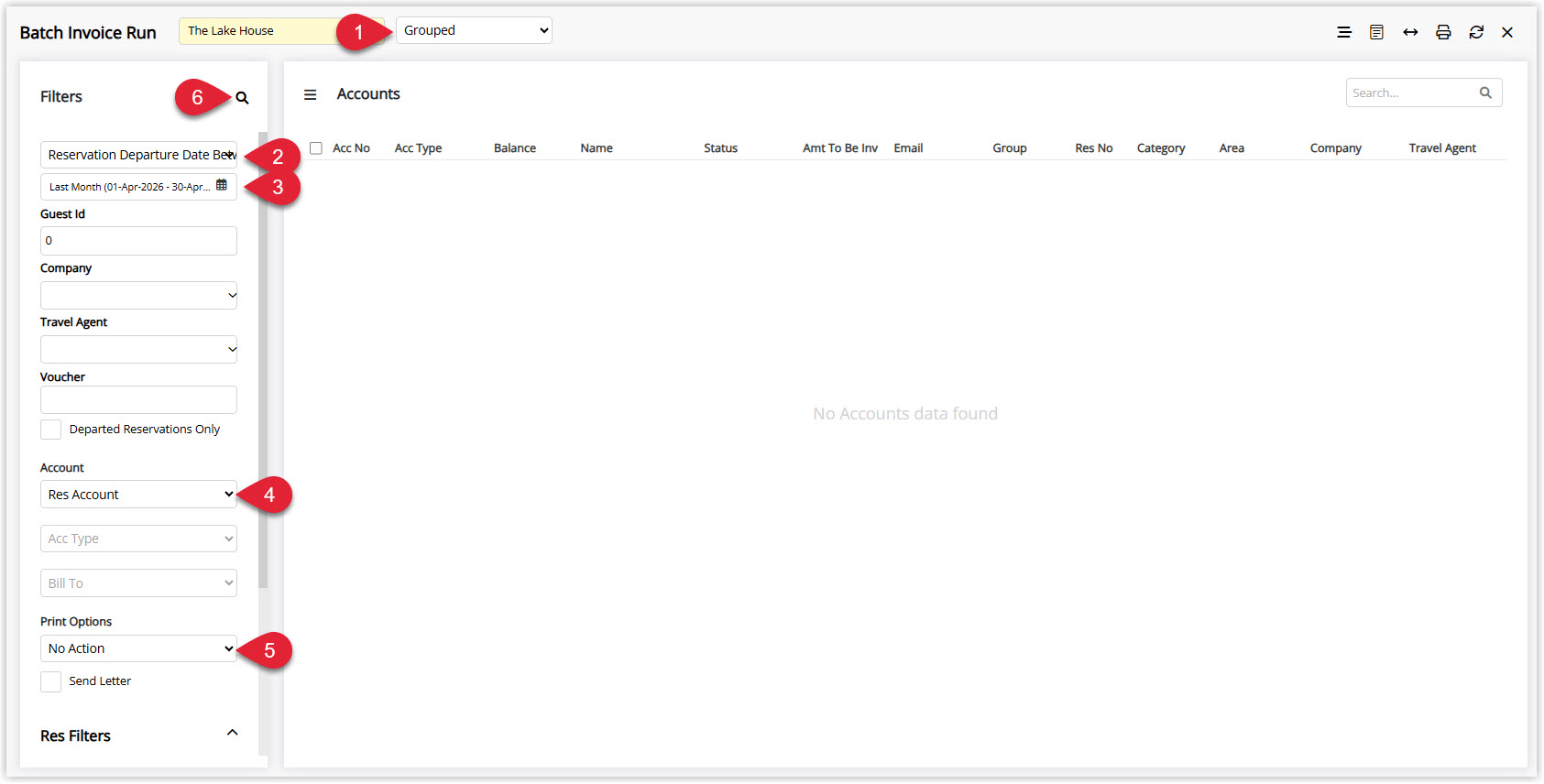
Task: Toggle the select-all accounts checkbox
Action: point(316,147)
